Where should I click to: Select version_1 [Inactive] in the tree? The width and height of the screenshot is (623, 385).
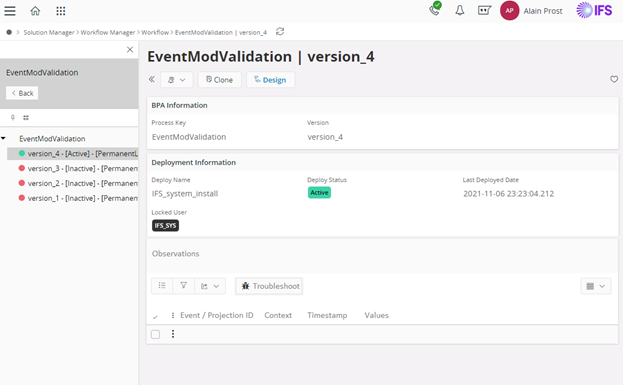(x=78, y=198)
